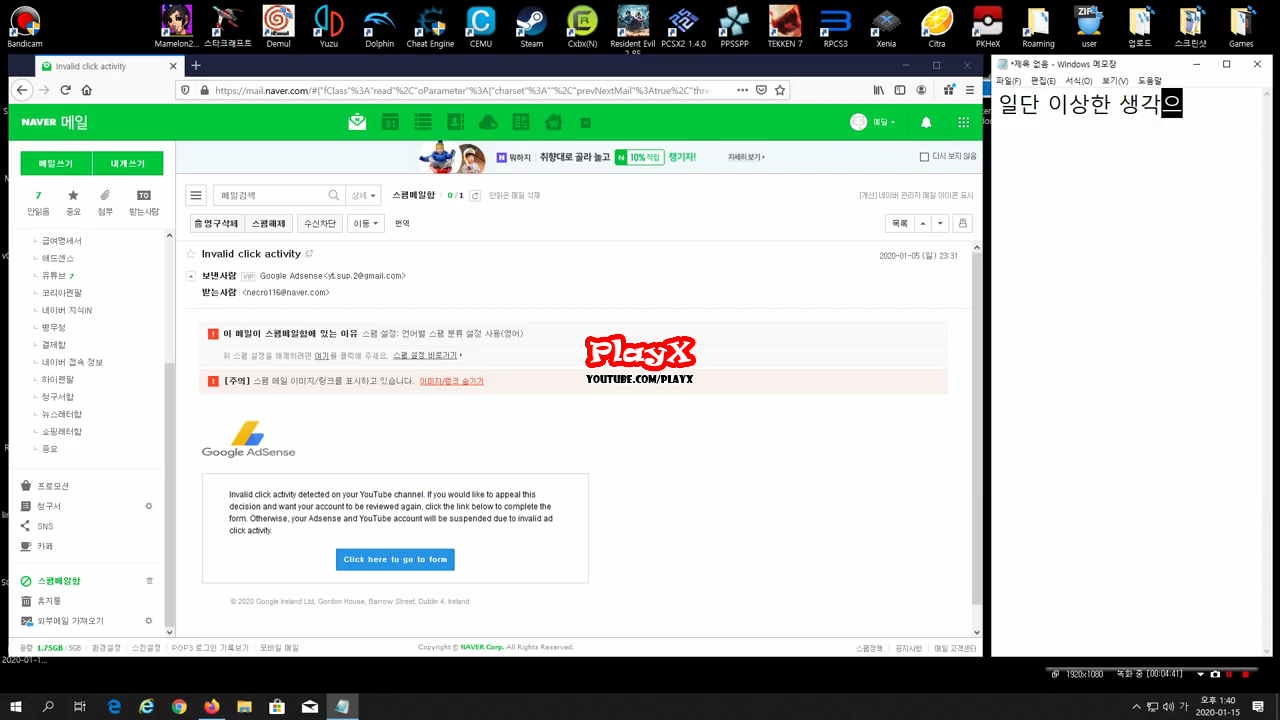Open Dolphin emulator desktop icon
The height and width of the screenshot is (720, 1280).
click(x=379, y=27)
